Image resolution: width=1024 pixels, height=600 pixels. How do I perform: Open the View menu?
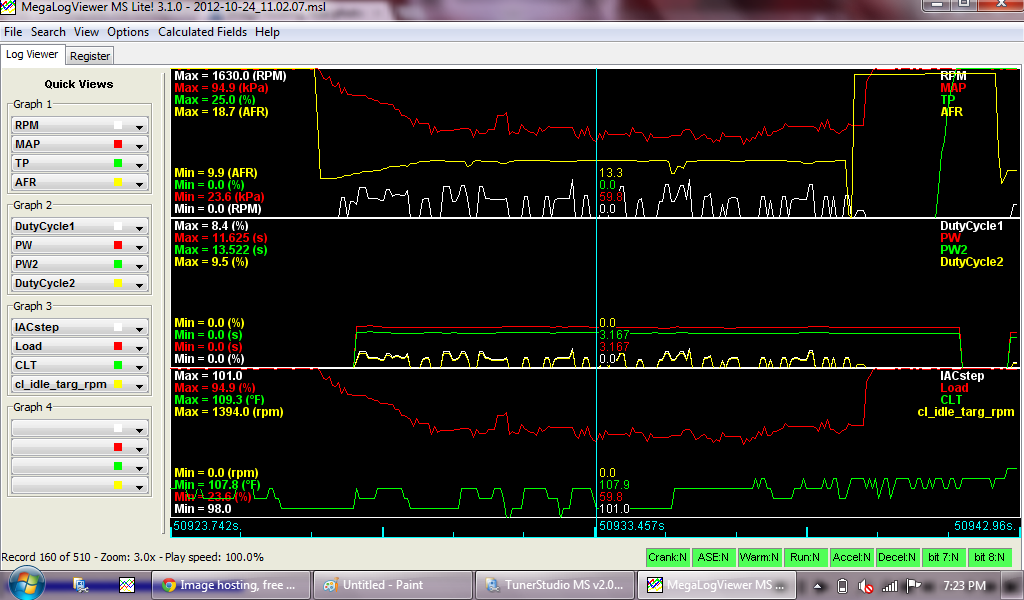[x=86, y=32]
